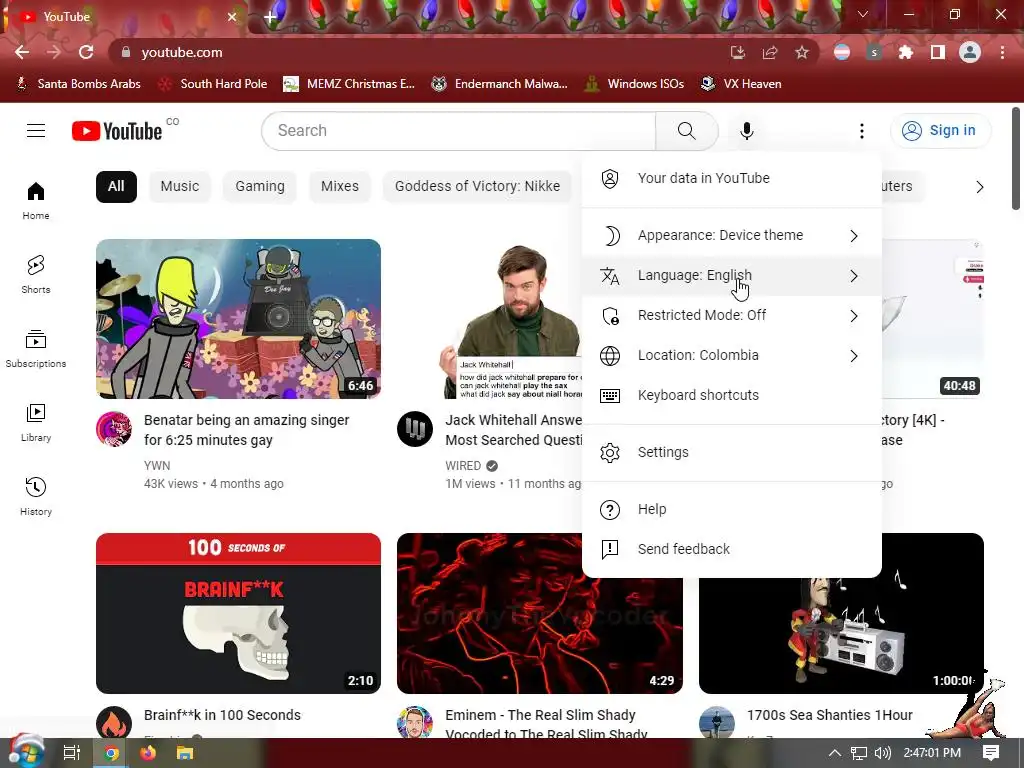Image resolution: width=1024 pixels, height=768 pixels.
Task: Open File Explorer from the taskbar
Action: pyautogui.click(x=185, y=753)
